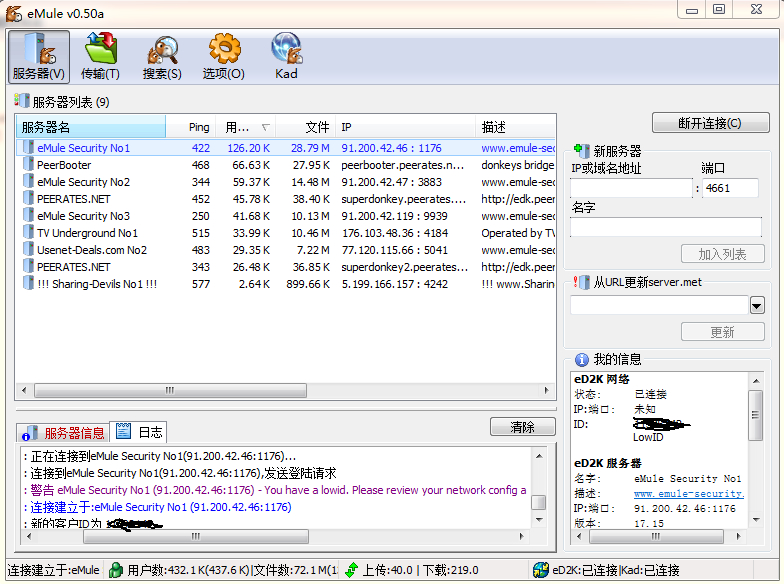Click the 加入列表 add to list button
The height and width of the screenshot is (584, 784).
point(722,254)
